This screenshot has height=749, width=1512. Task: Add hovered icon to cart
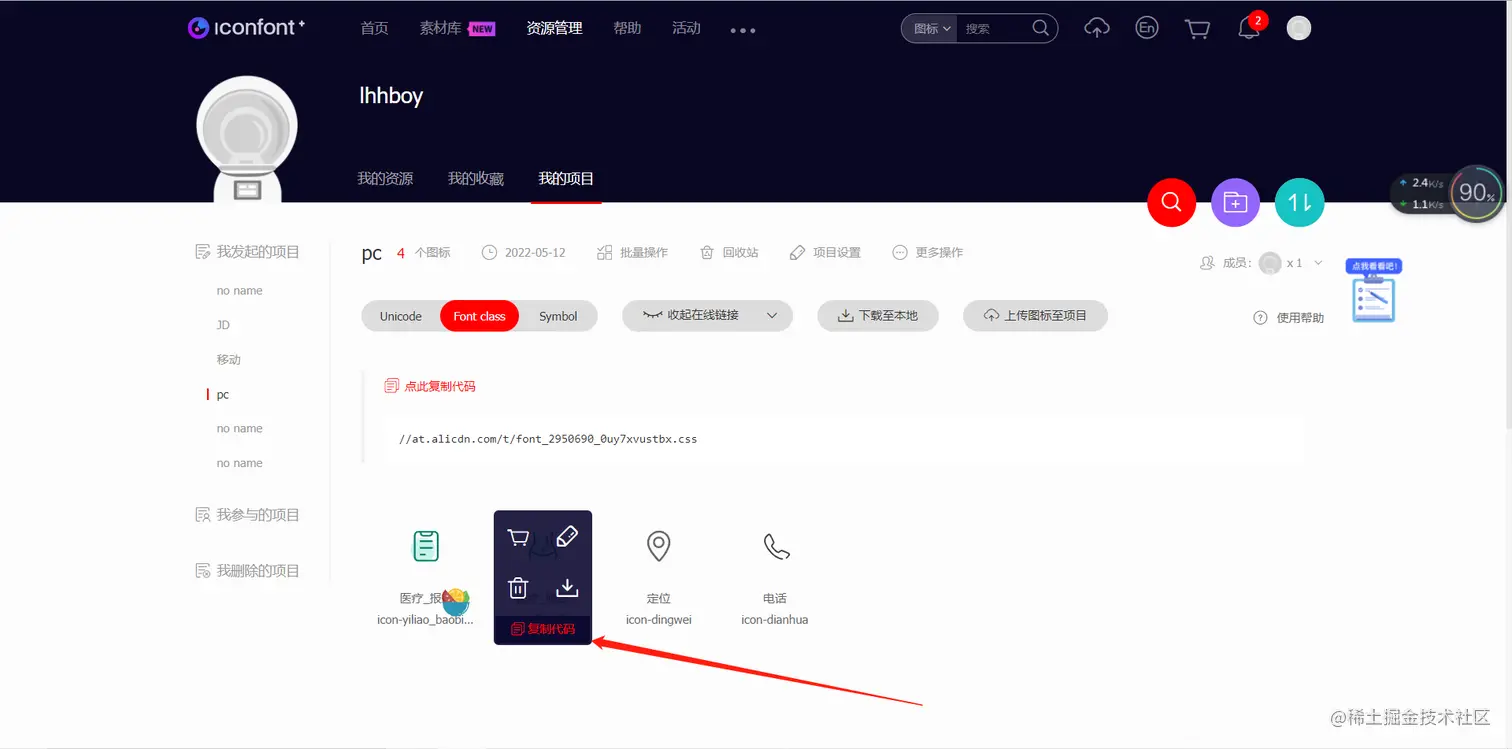click(518, 538)
